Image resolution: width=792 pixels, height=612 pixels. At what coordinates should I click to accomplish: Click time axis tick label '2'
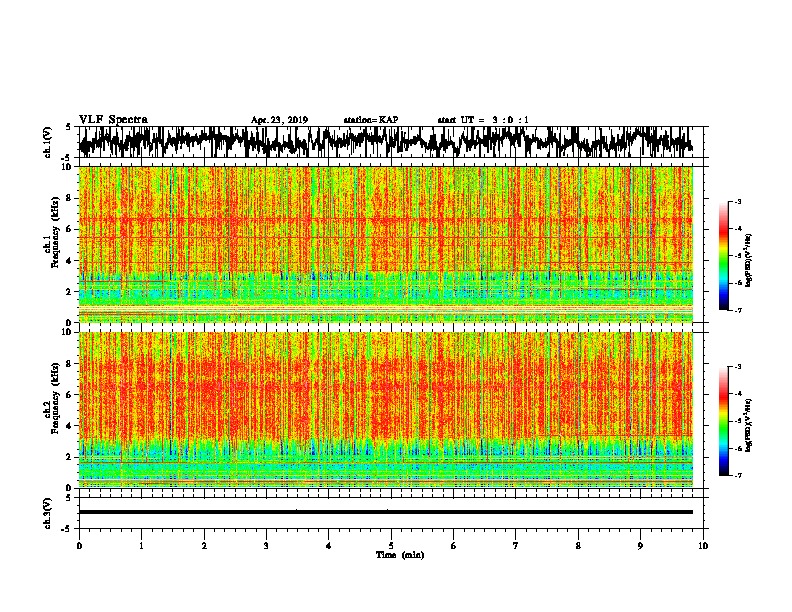click(204, 546)
